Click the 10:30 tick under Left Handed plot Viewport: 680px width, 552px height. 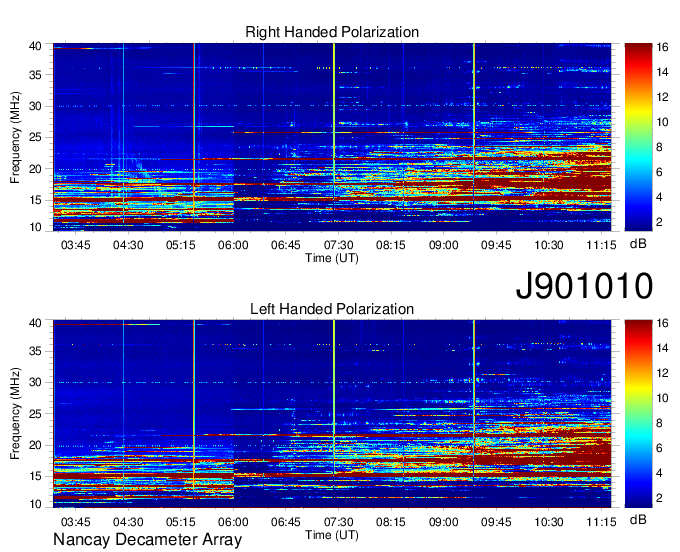549,522
